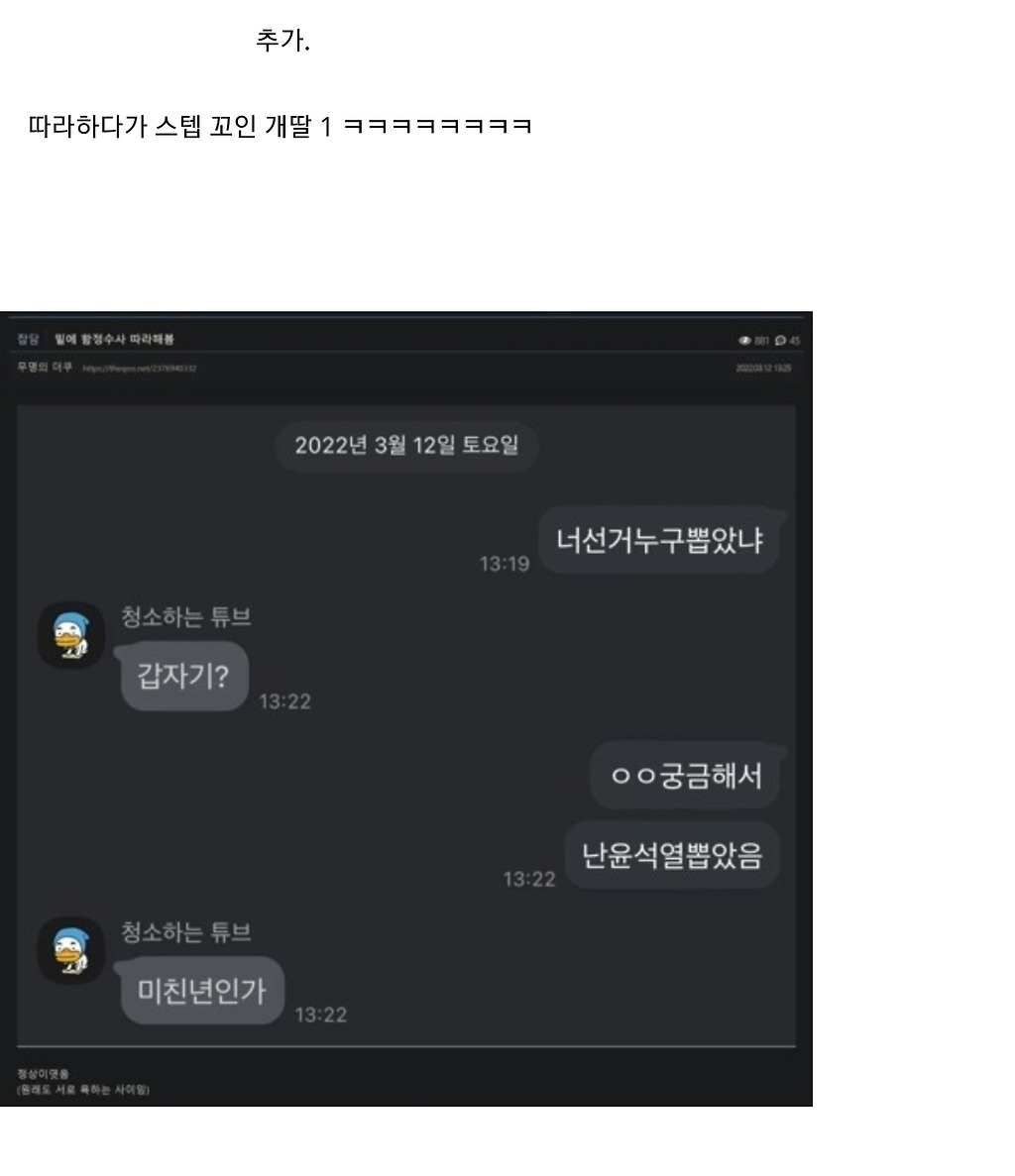
Task: Click the second 청소하는 튜브 sender name
Action: click(x=185, y=932)
